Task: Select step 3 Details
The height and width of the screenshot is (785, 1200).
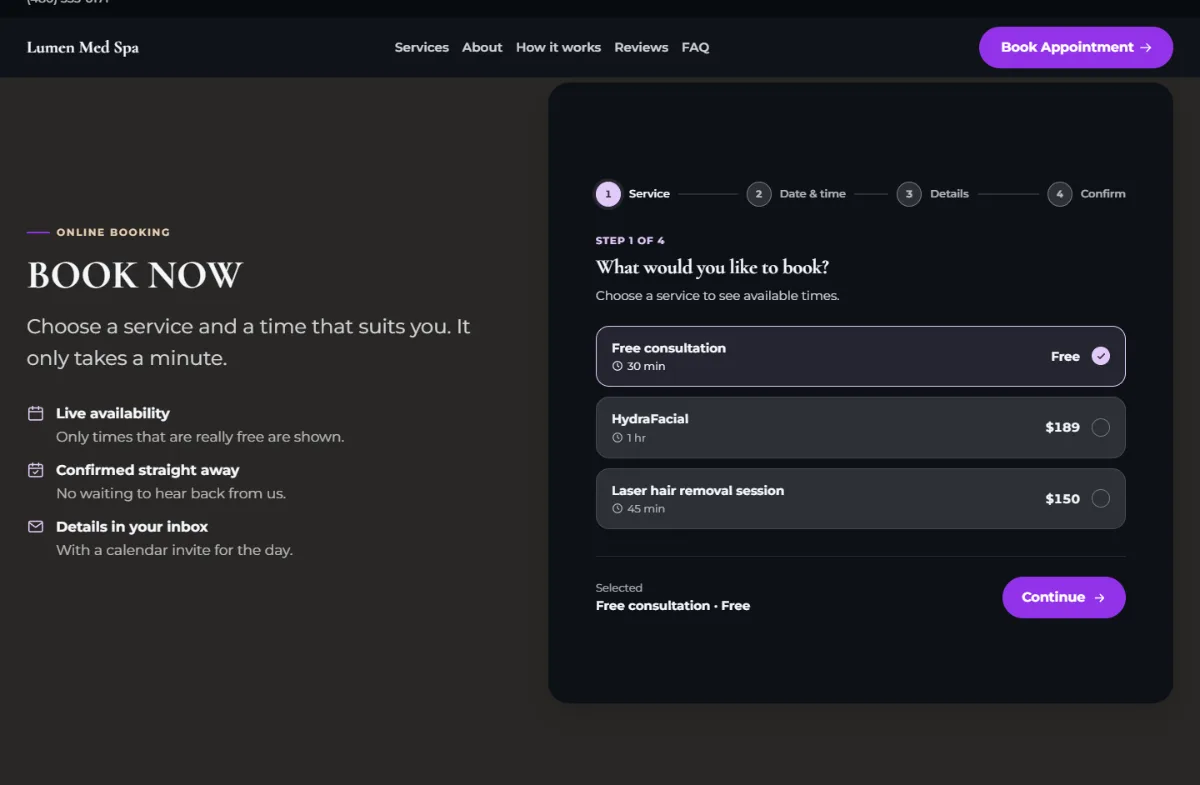Action: [x=933, y=194]
